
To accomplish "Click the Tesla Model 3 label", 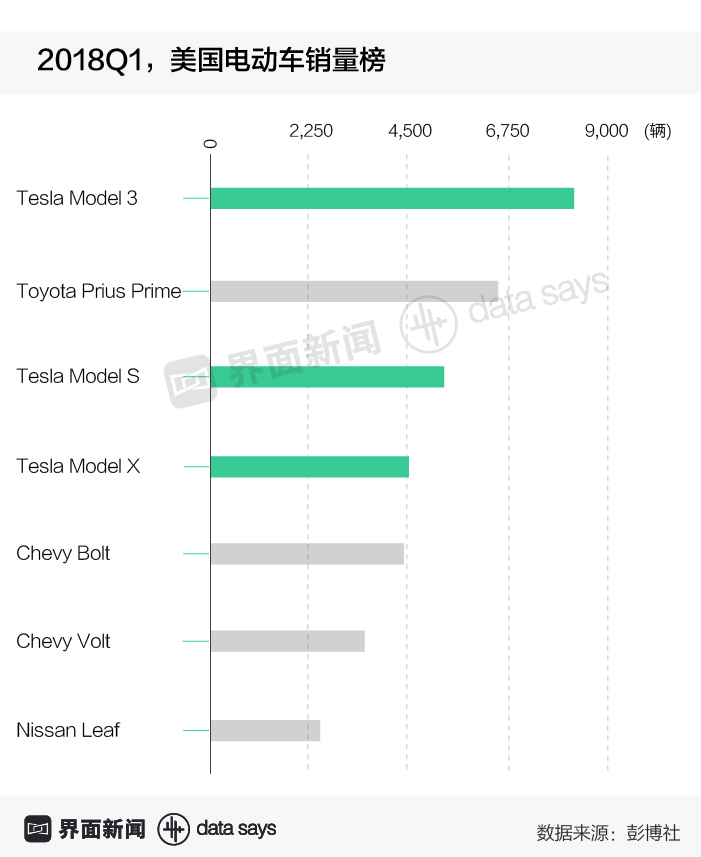I will pyautogui.click(x=77, y=198).
